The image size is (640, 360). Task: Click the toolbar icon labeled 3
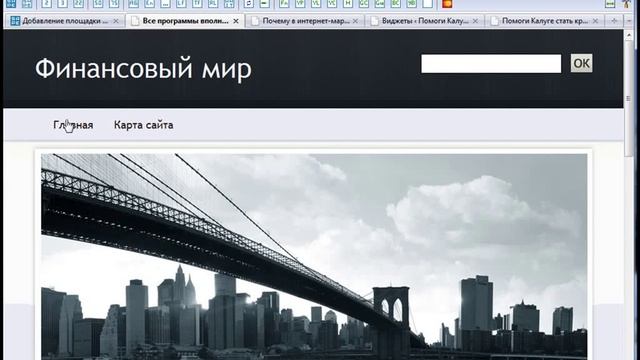pos(62,4)
